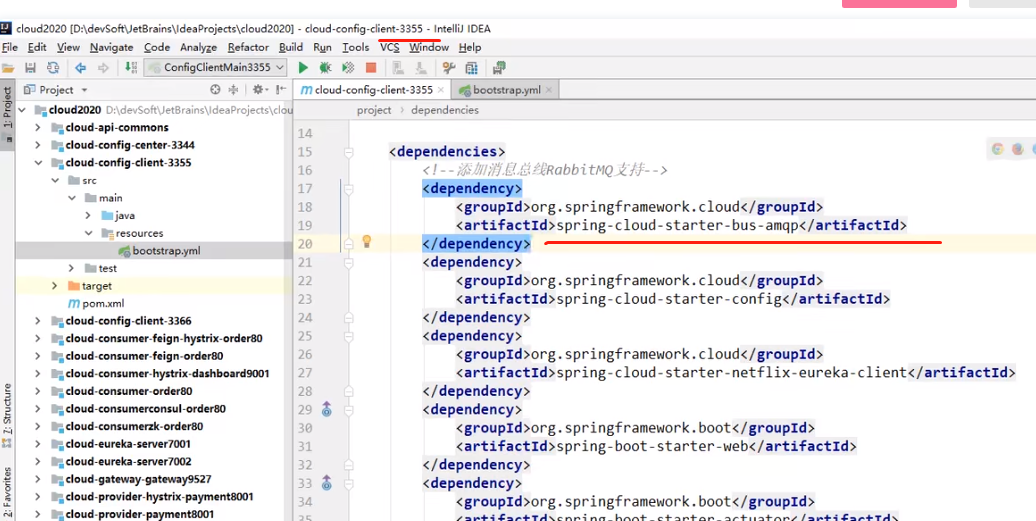Click the Forward navigation arrow
This screenshot has width=1036, height=521.
point(103,67)
